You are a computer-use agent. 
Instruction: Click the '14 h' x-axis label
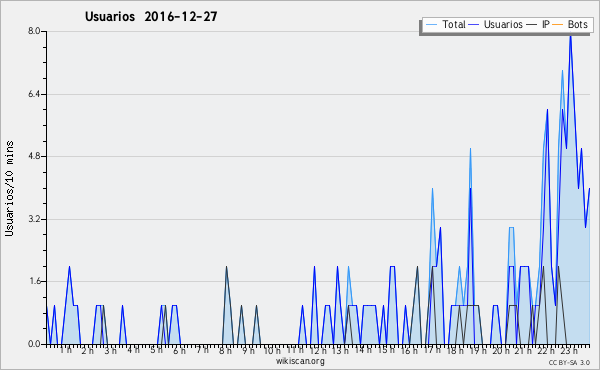click(363, 350)
